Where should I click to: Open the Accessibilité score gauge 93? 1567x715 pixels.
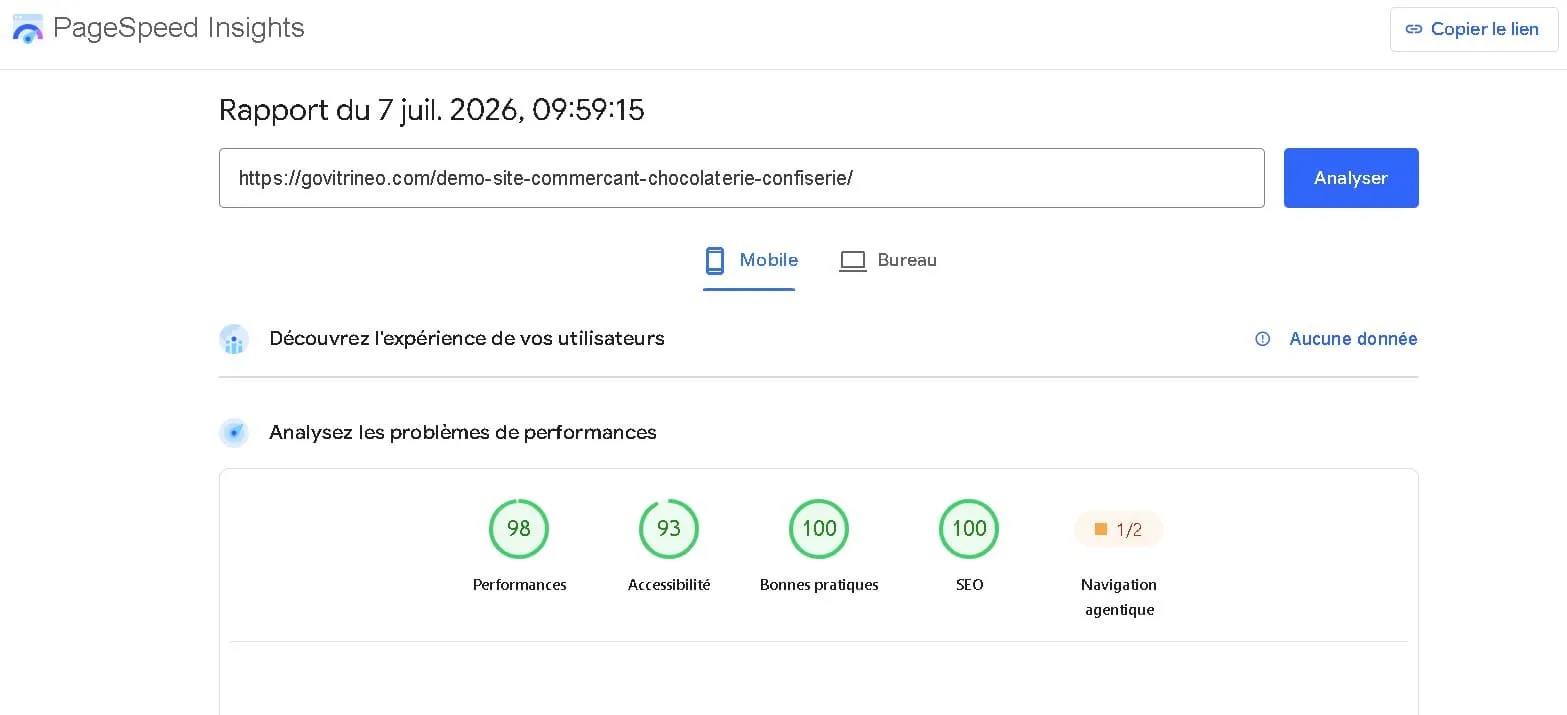[x=669, y=528]
